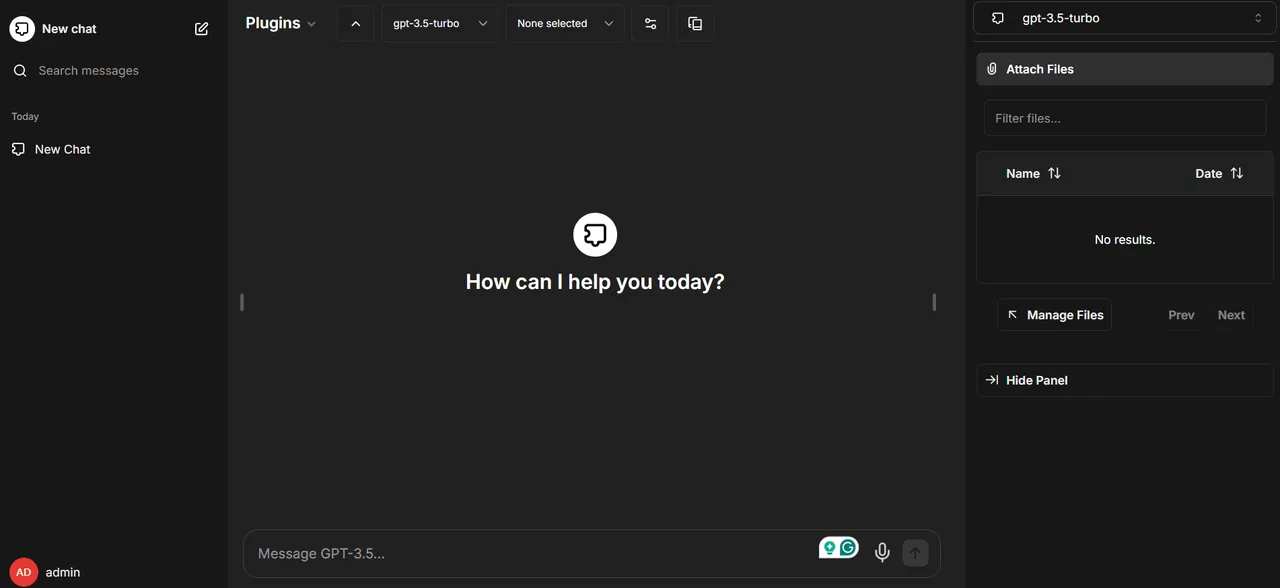Click the up-down arrows on right model selector
The image size is (1280, 588).
tap(1258, 18)
